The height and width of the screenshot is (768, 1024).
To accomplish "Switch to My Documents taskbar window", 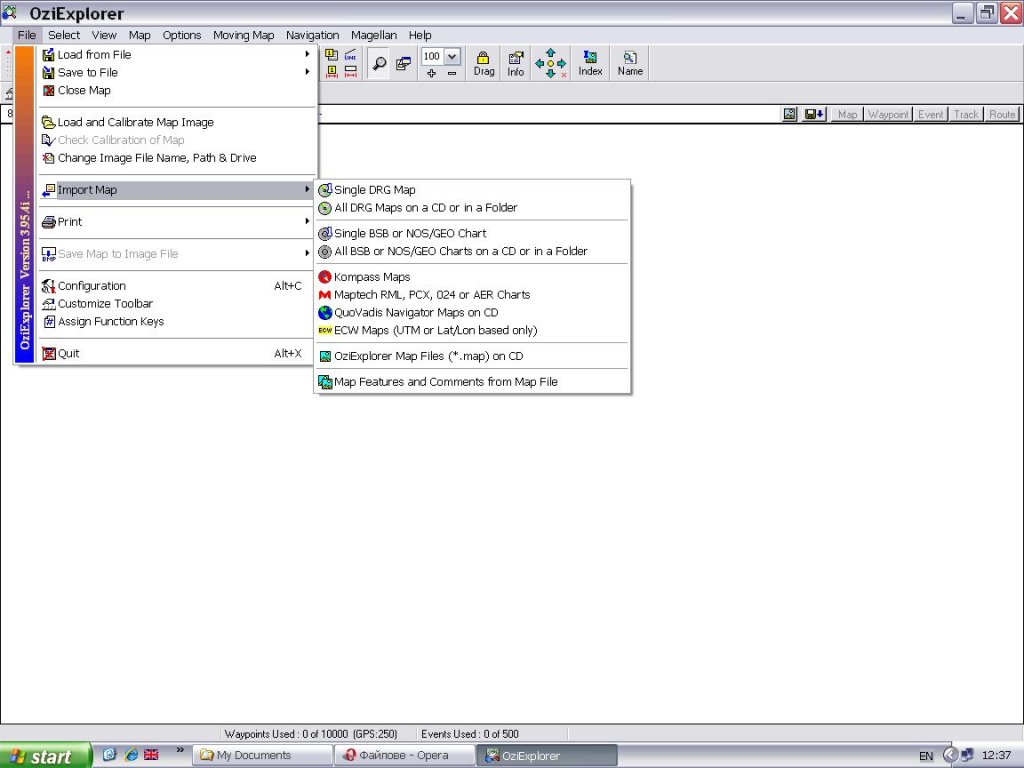I will point(262,755).
